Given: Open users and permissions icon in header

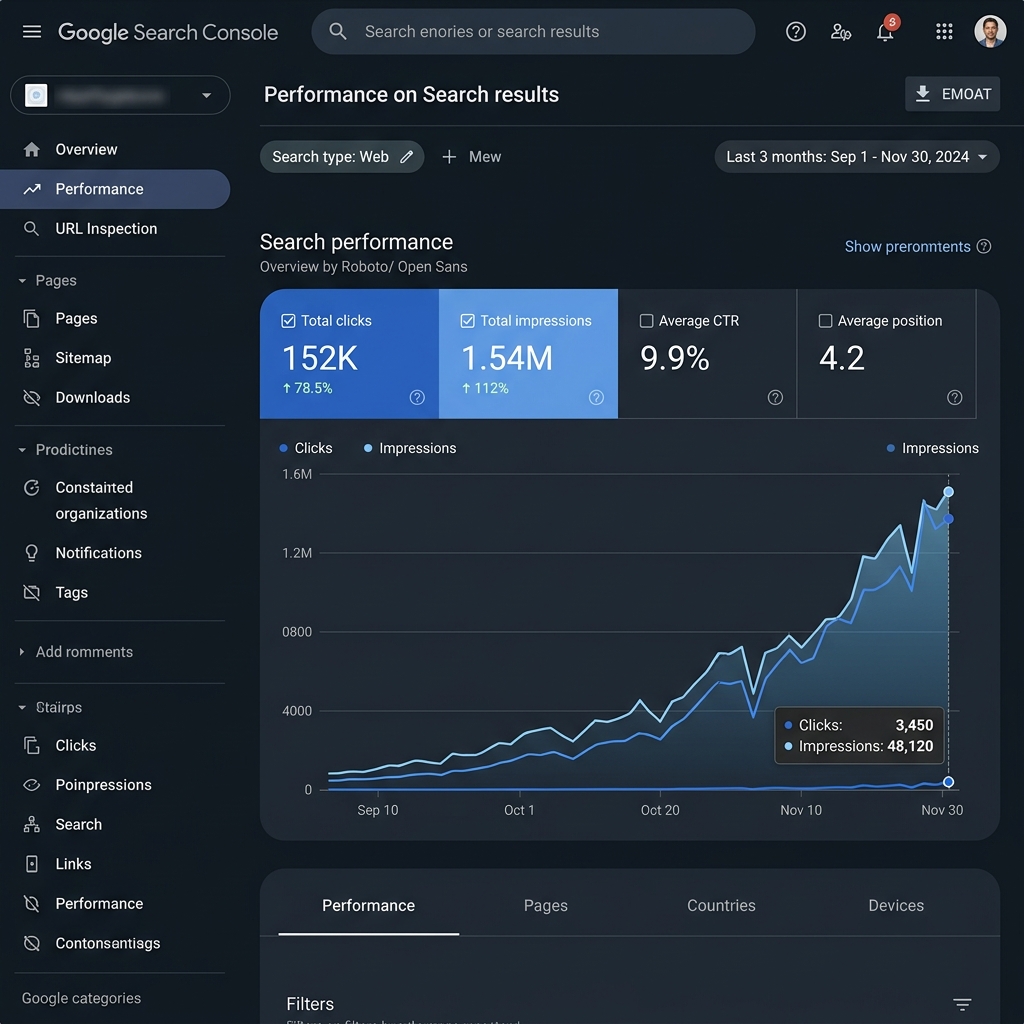Looking at the screenshot, I should 840,31.
